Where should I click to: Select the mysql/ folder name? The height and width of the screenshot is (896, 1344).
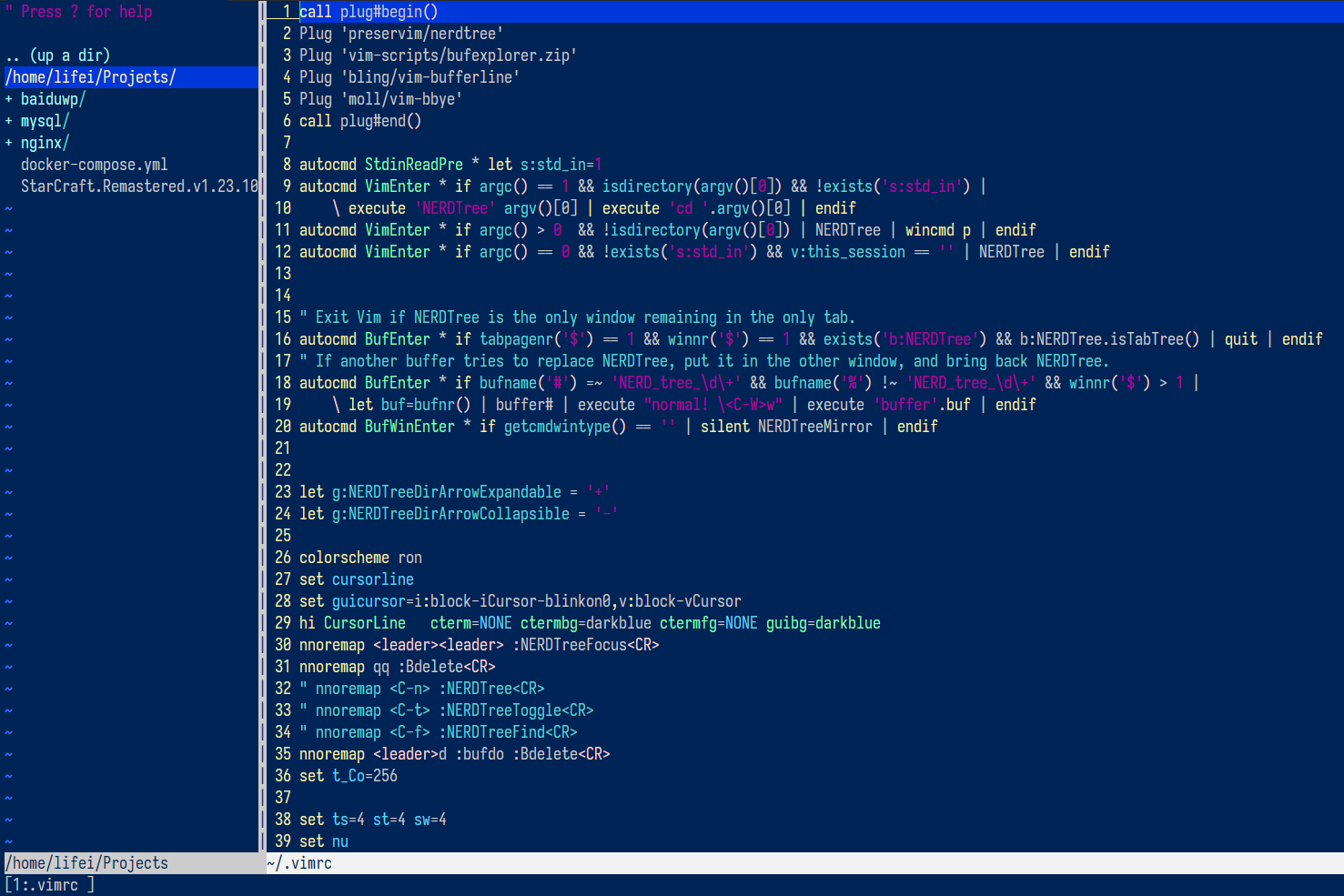[x=45, y=121]
